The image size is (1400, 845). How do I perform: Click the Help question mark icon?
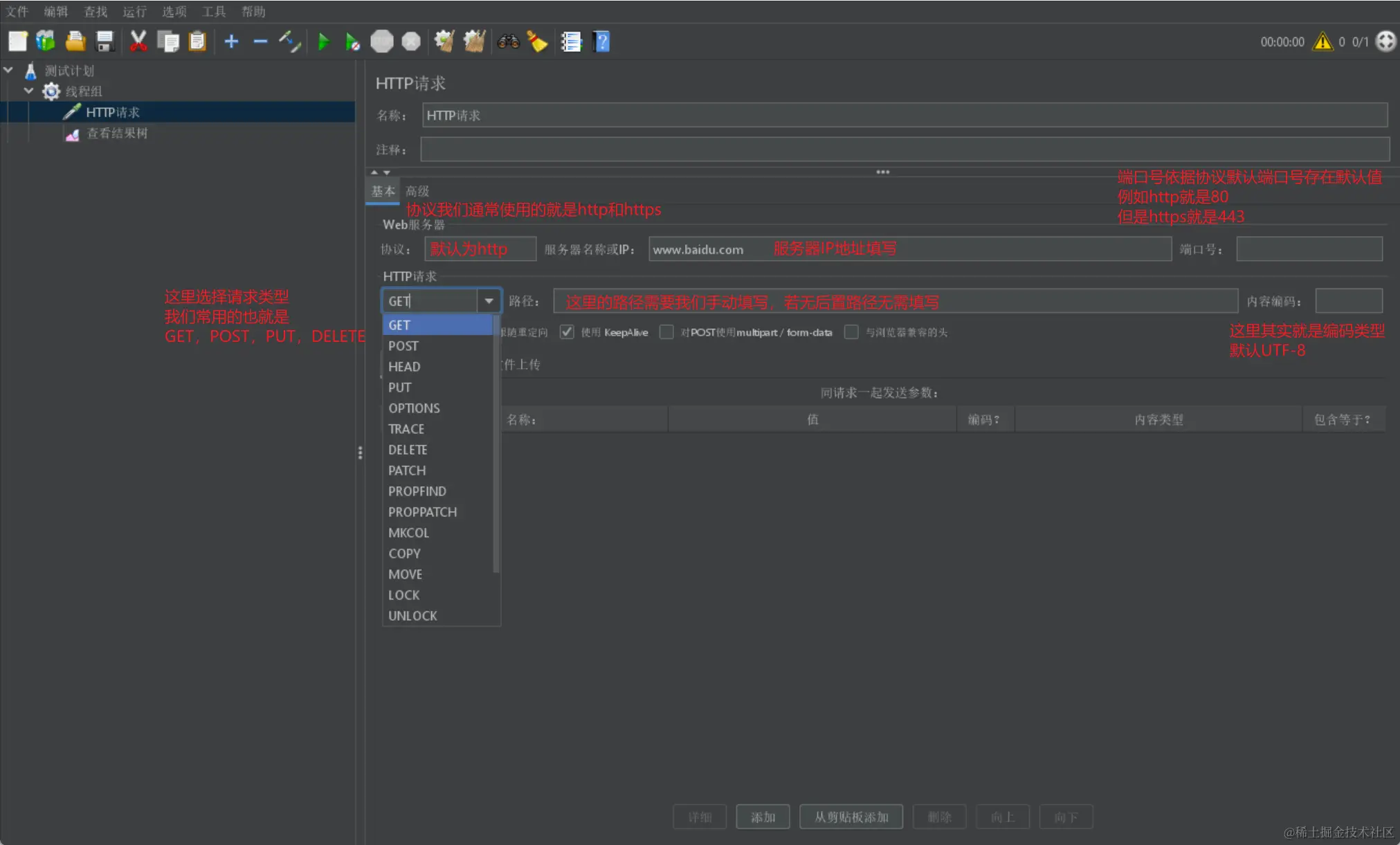(601, 42)
